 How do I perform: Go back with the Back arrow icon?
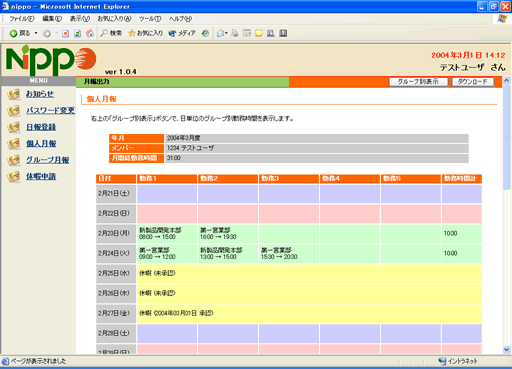pos(13,33)
